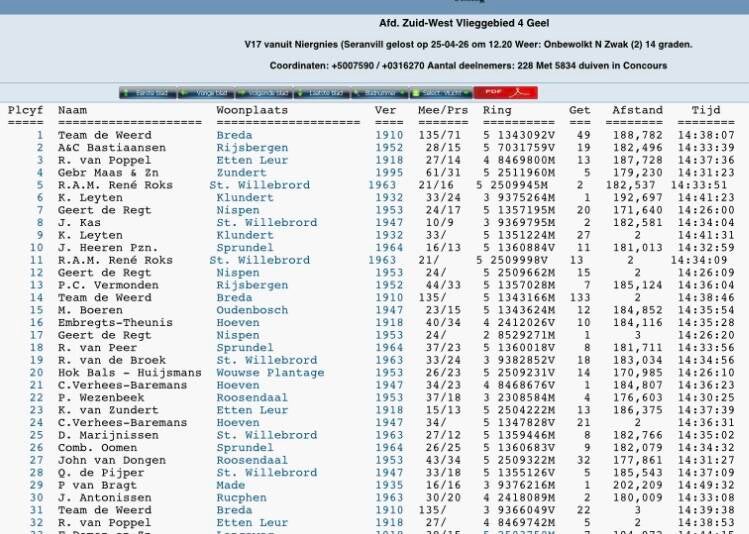Screen dimensions: 749x534
Task: Select ring number 3 9375264M
Action: [x=519, y=197]
